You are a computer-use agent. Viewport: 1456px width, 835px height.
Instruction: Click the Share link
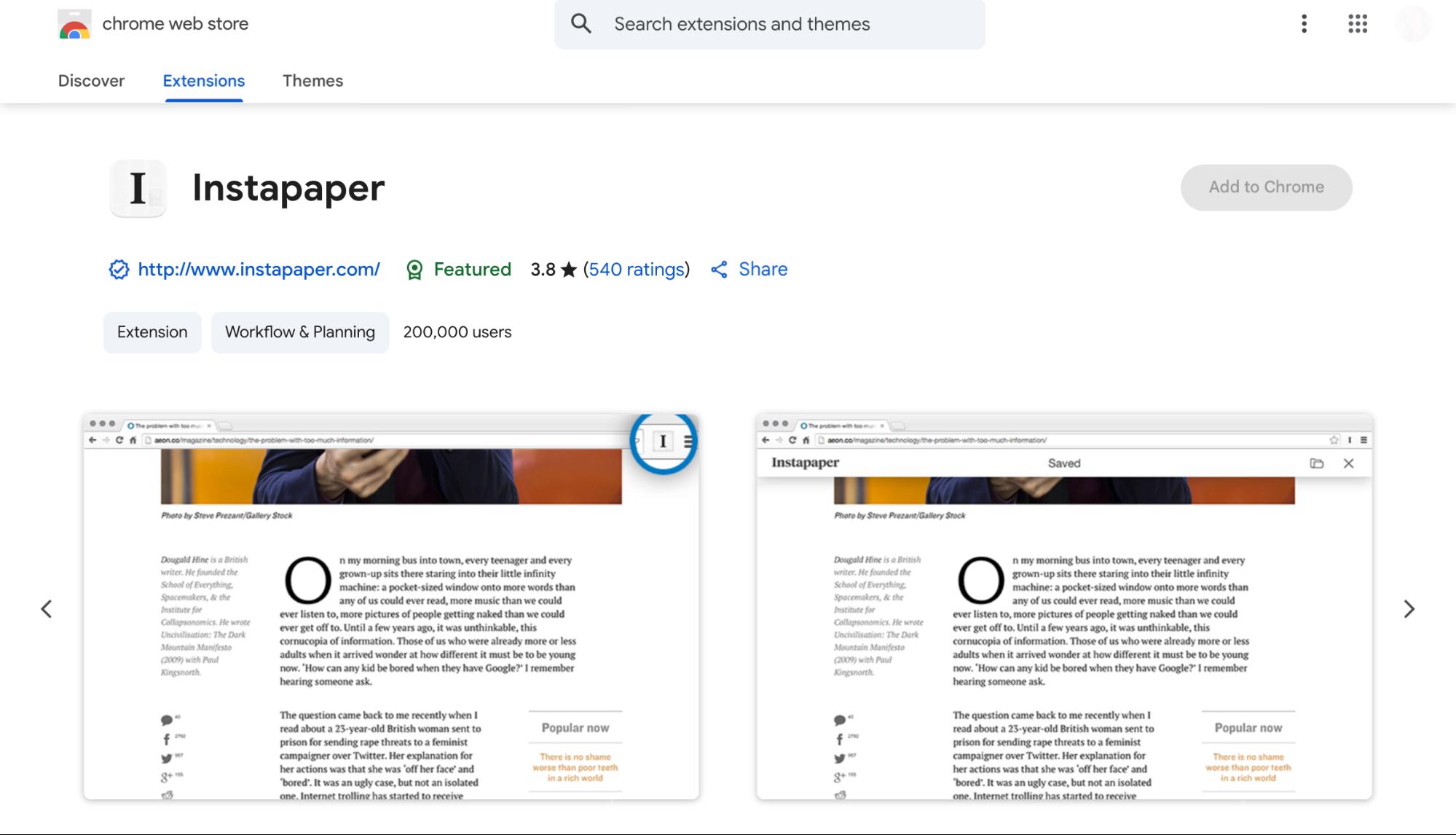tap(763, 270)
